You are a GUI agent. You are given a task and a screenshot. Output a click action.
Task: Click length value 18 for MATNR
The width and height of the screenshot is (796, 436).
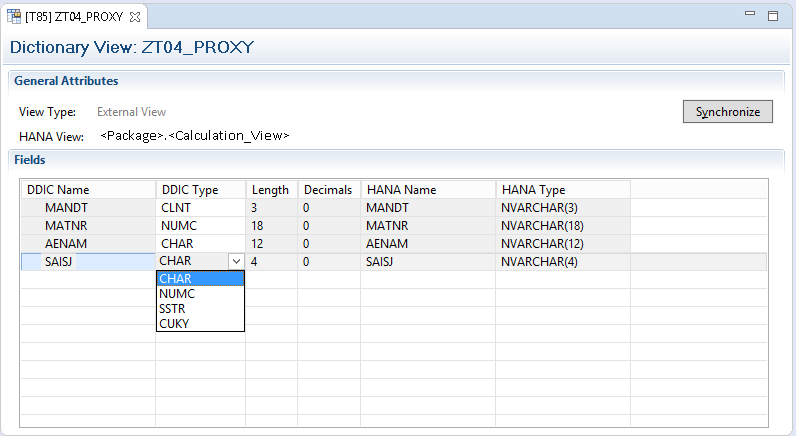tap(272, 225)
